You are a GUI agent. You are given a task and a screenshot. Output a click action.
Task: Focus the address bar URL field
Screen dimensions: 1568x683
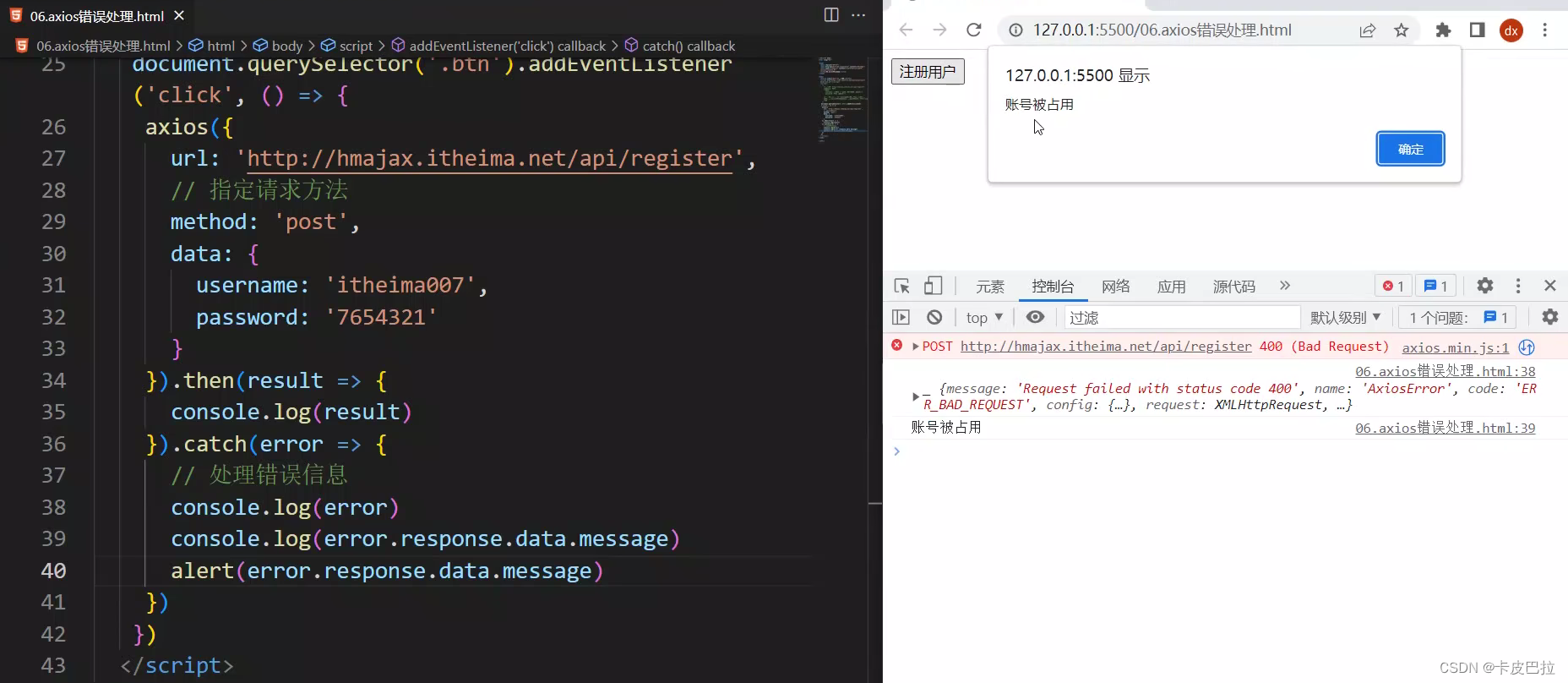point(1162,30)
